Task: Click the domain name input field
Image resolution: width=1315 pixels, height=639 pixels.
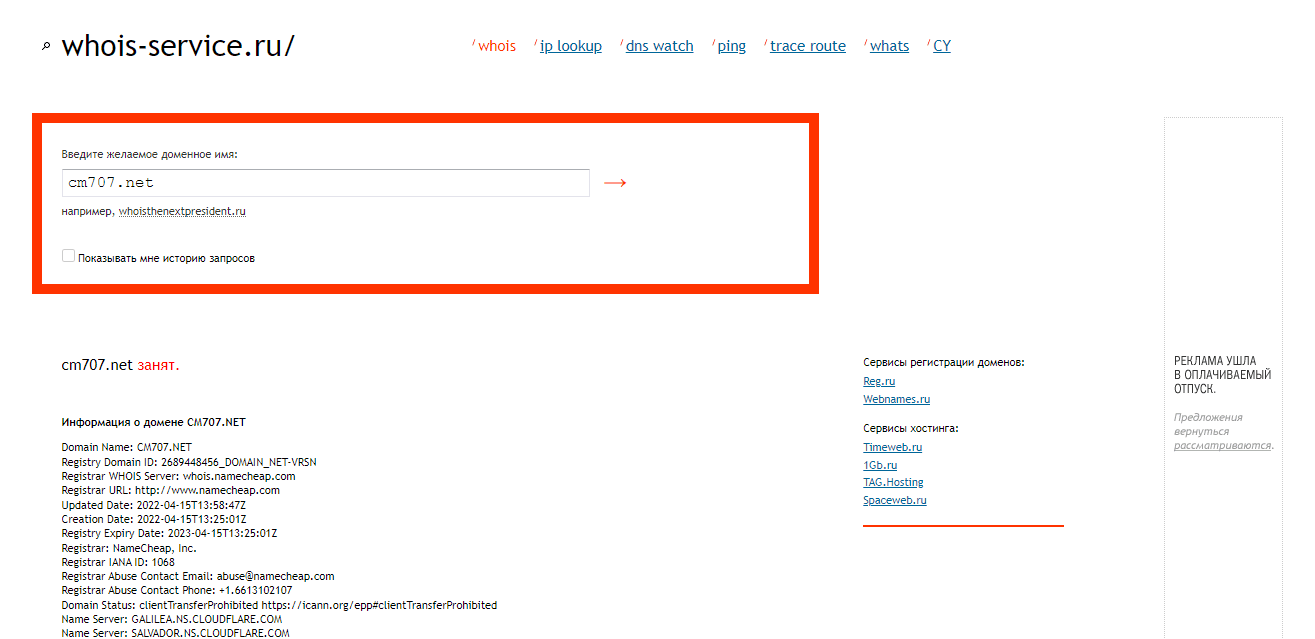Action: click(x=325, y=183)
